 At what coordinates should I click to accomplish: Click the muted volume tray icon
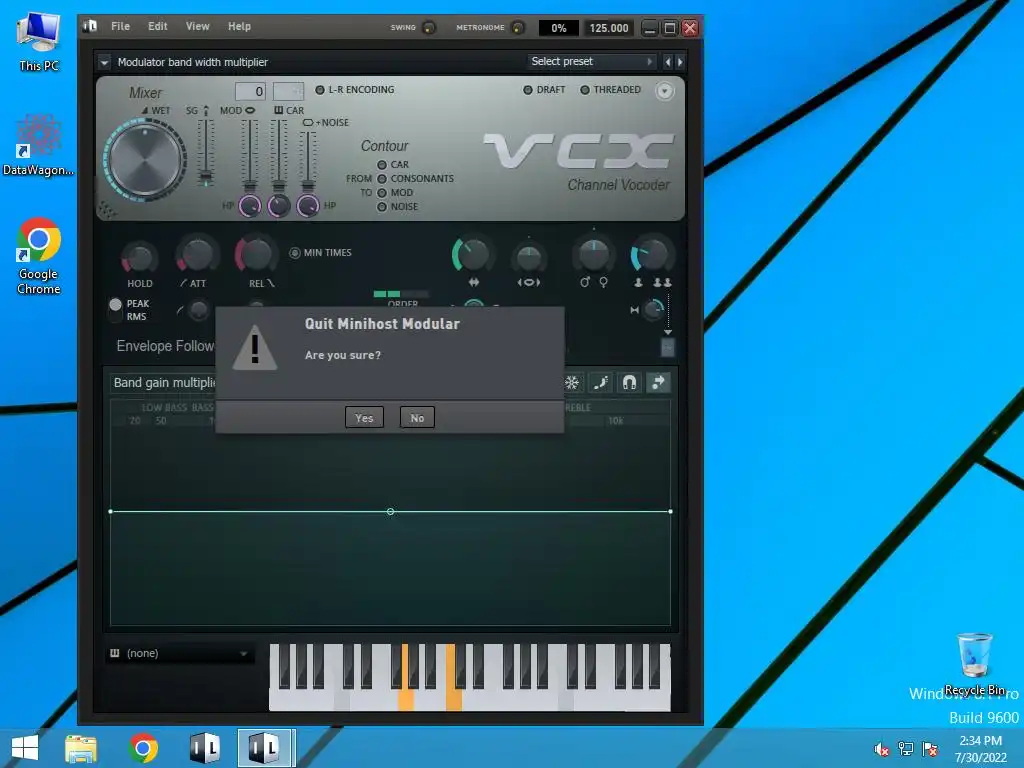coord(882,749)
